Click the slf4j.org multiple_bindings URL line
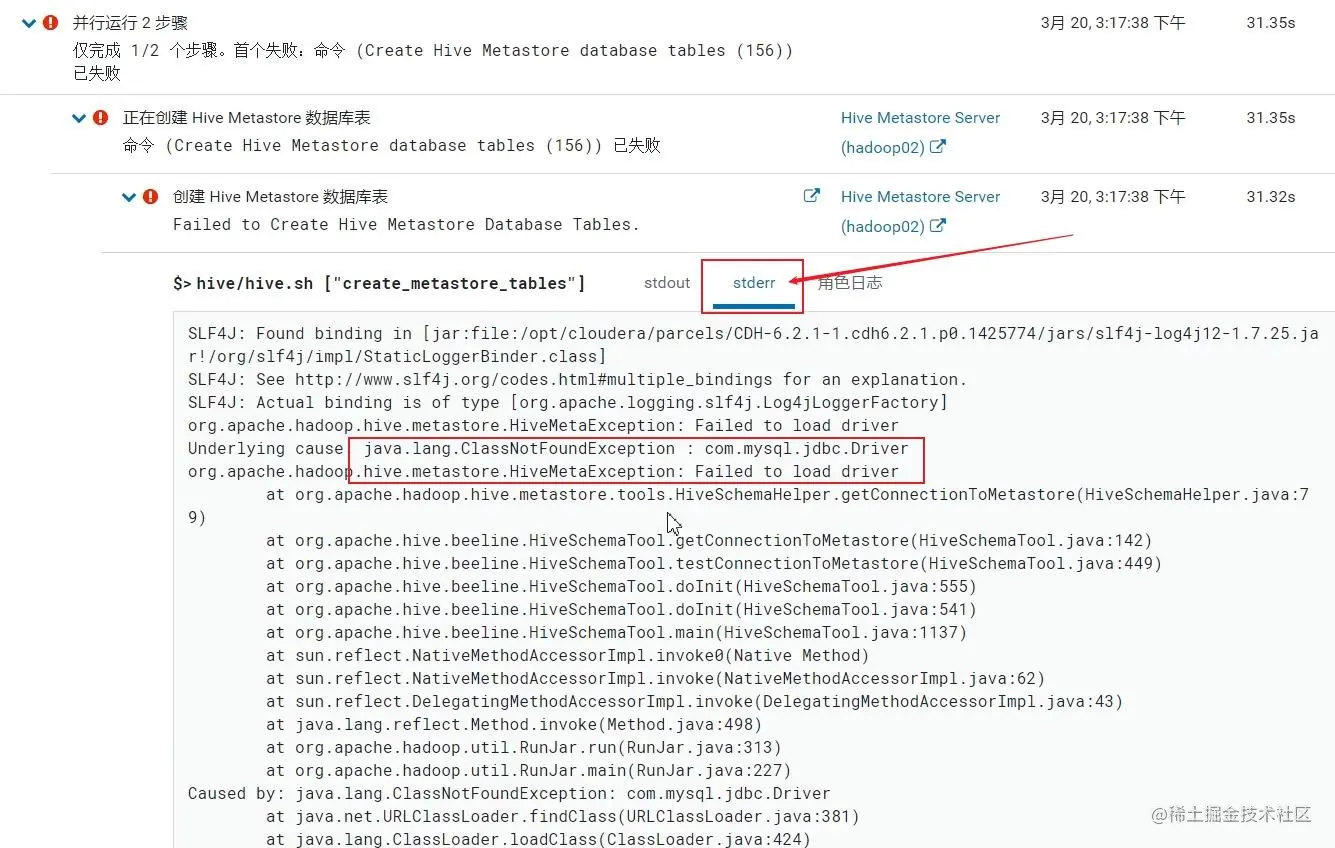1335x848 pixels. [577, 379]
